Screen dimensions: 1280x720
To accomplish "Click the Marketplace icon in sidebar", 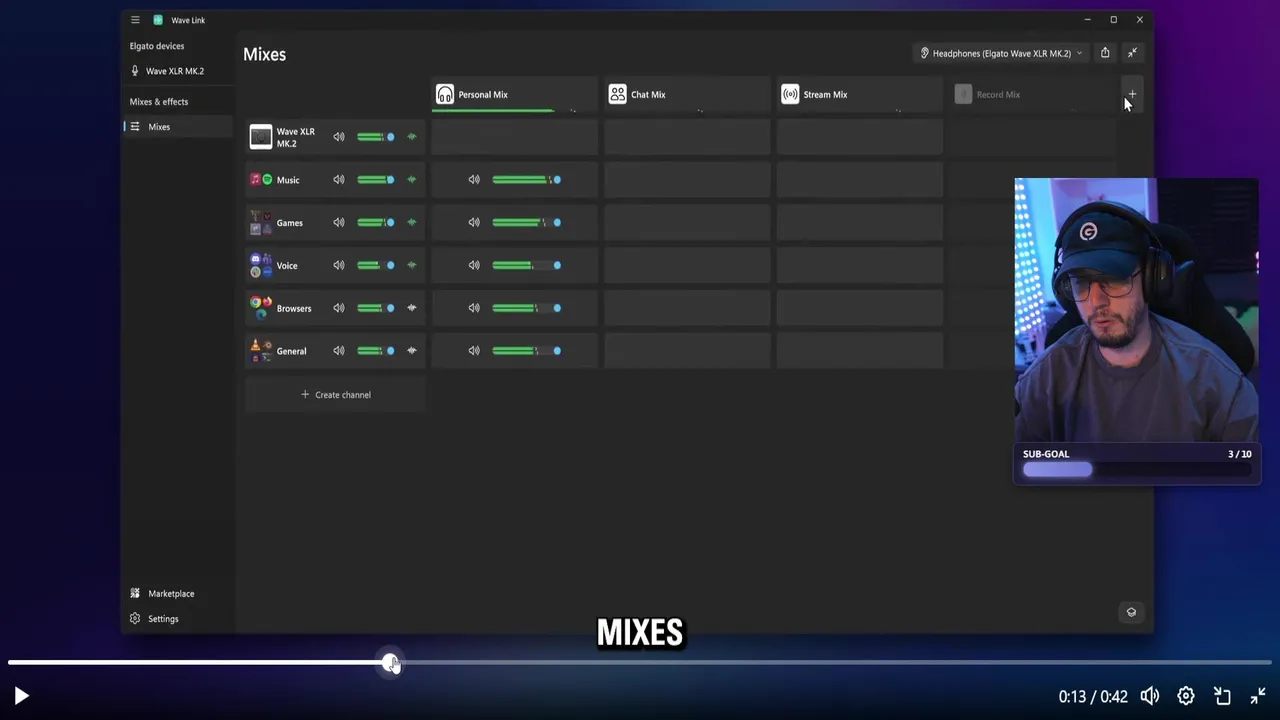I will (135, 593).
